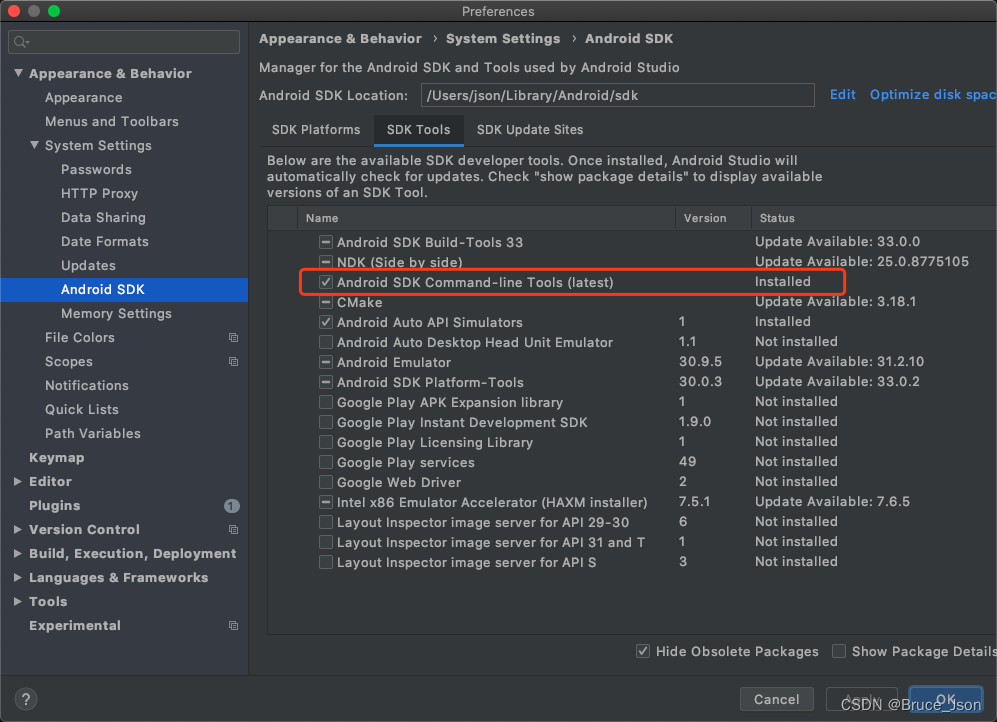Switch to the SDK Platforms tab
The width and height of the screenshot is (997, 722).
[316, 130]
